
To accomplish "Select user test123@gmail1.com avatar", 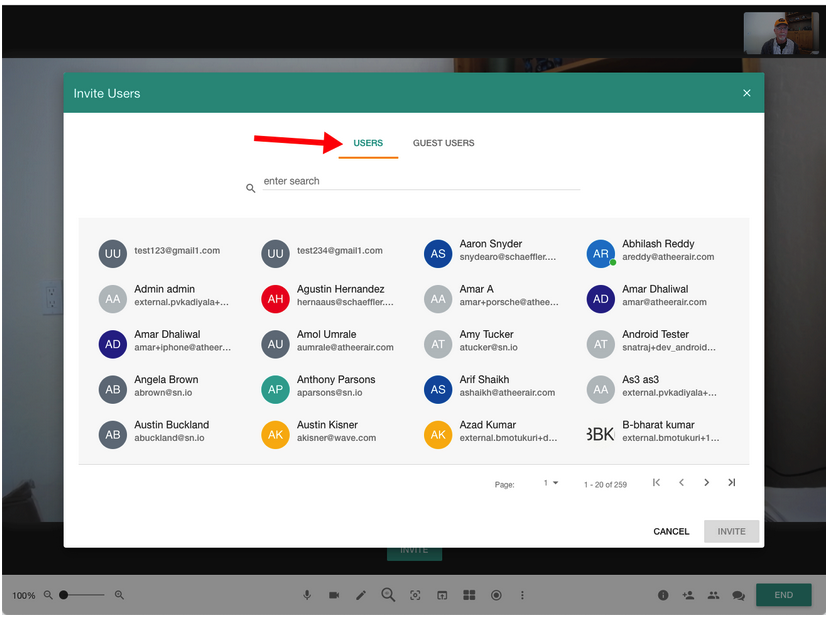I will point(113,254).
